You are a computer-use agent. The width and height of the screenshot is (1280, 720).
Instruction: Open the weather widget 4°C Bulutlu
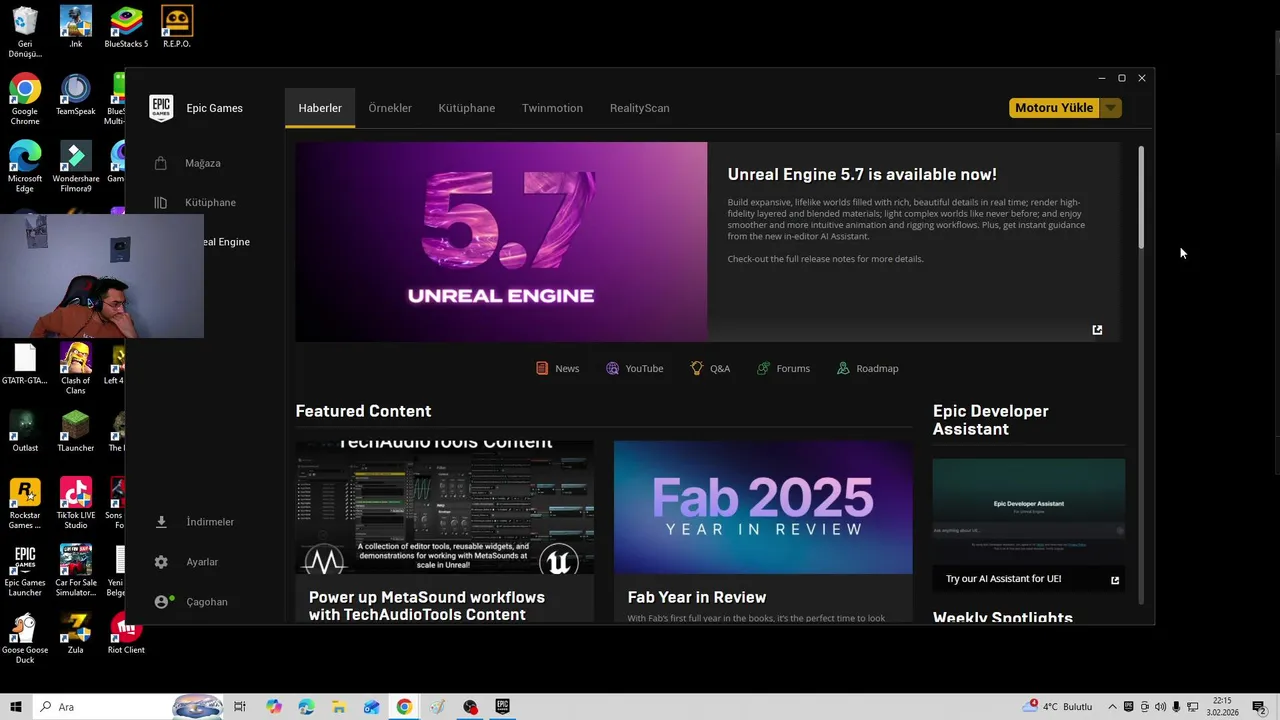coord(1058,707)
